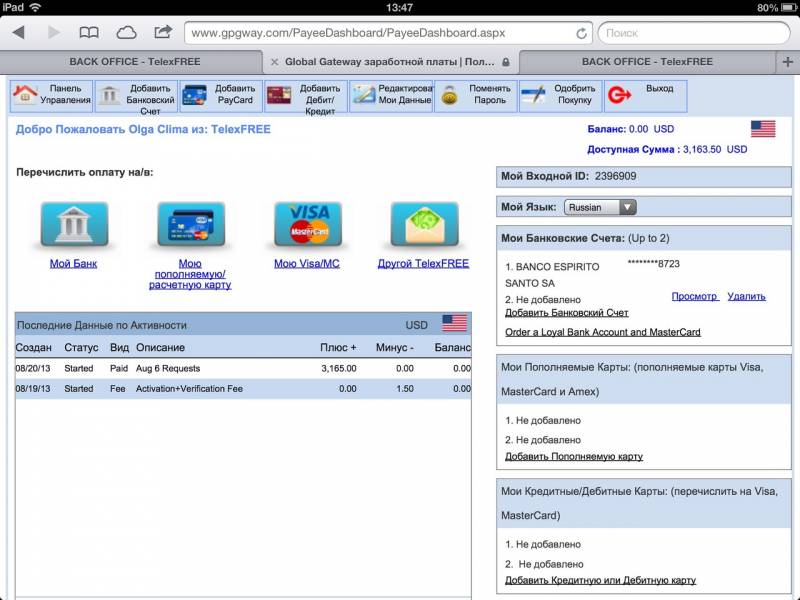Open the Russian language dropdown
800x600 pixels.
click(x=600, y=207)
